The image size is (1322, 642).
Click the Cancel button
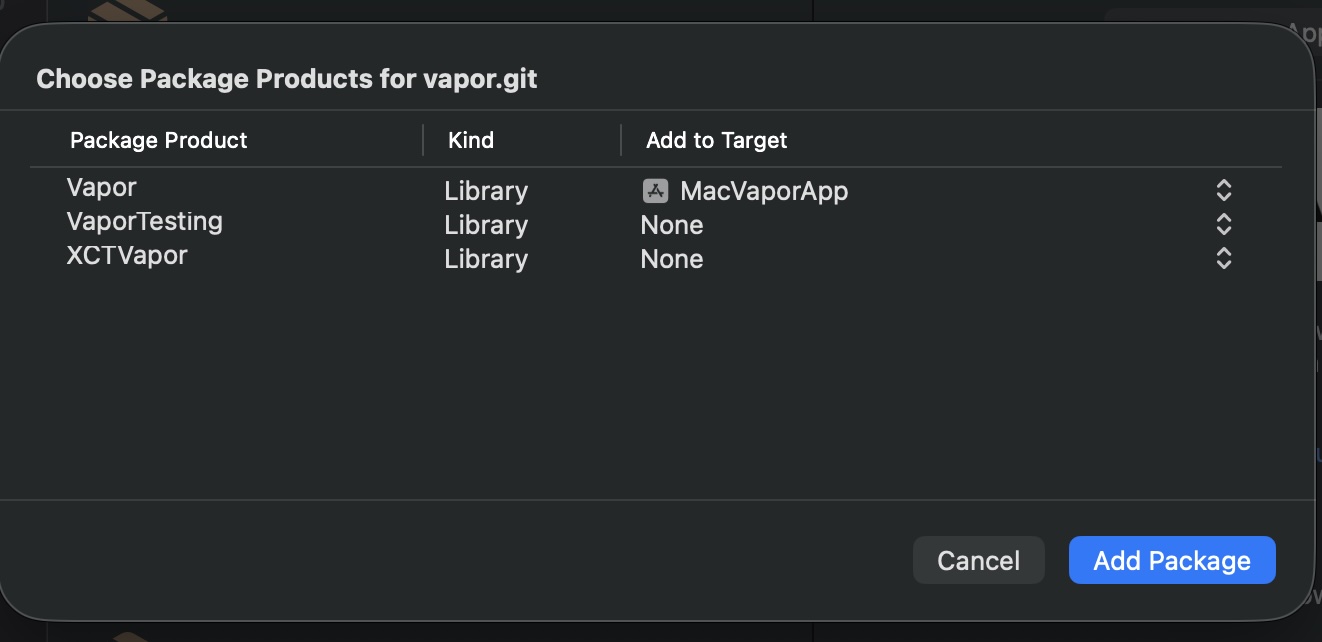tap(979, 560)
